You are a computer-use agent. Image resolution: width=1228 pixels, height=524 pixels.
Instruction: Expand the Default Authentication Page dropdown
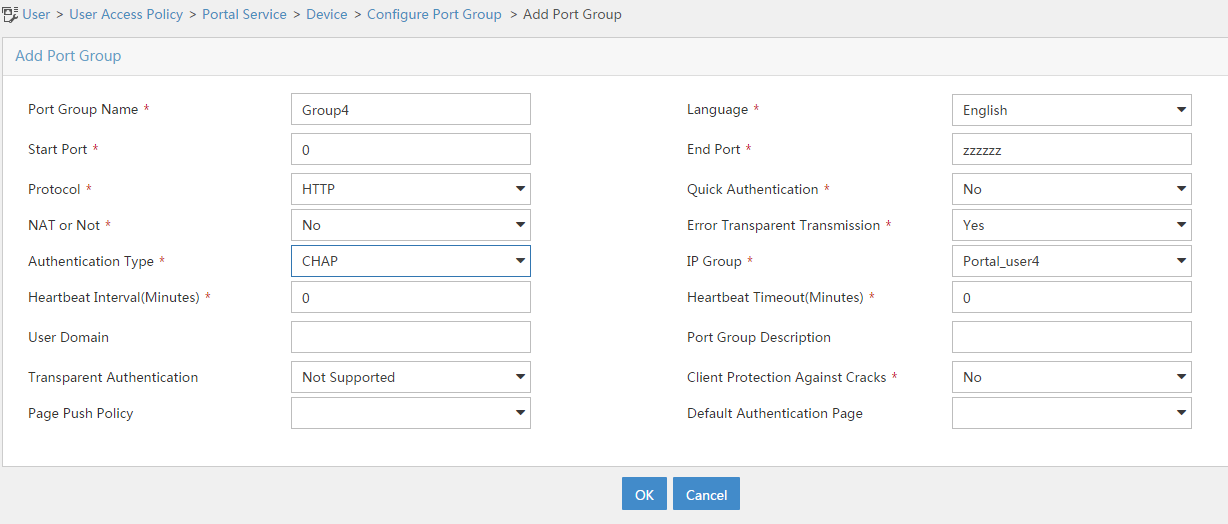(1071, 413)
